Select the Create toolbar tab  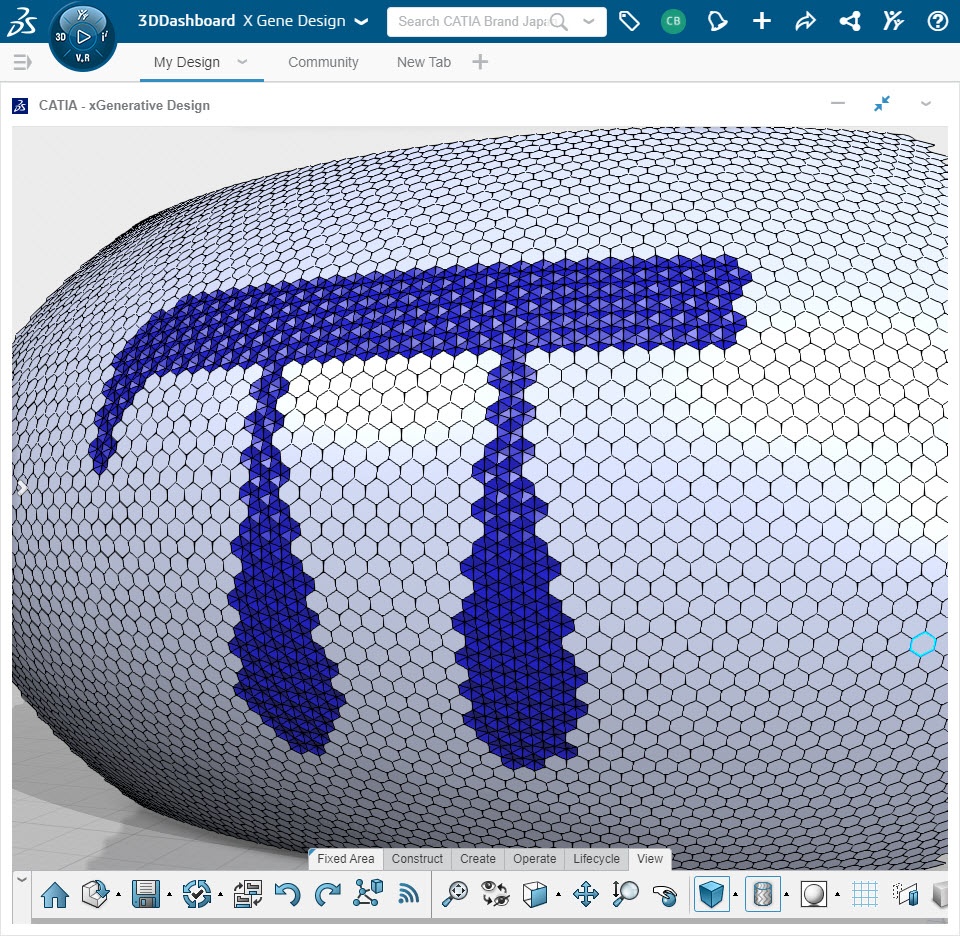click(478, 859)
